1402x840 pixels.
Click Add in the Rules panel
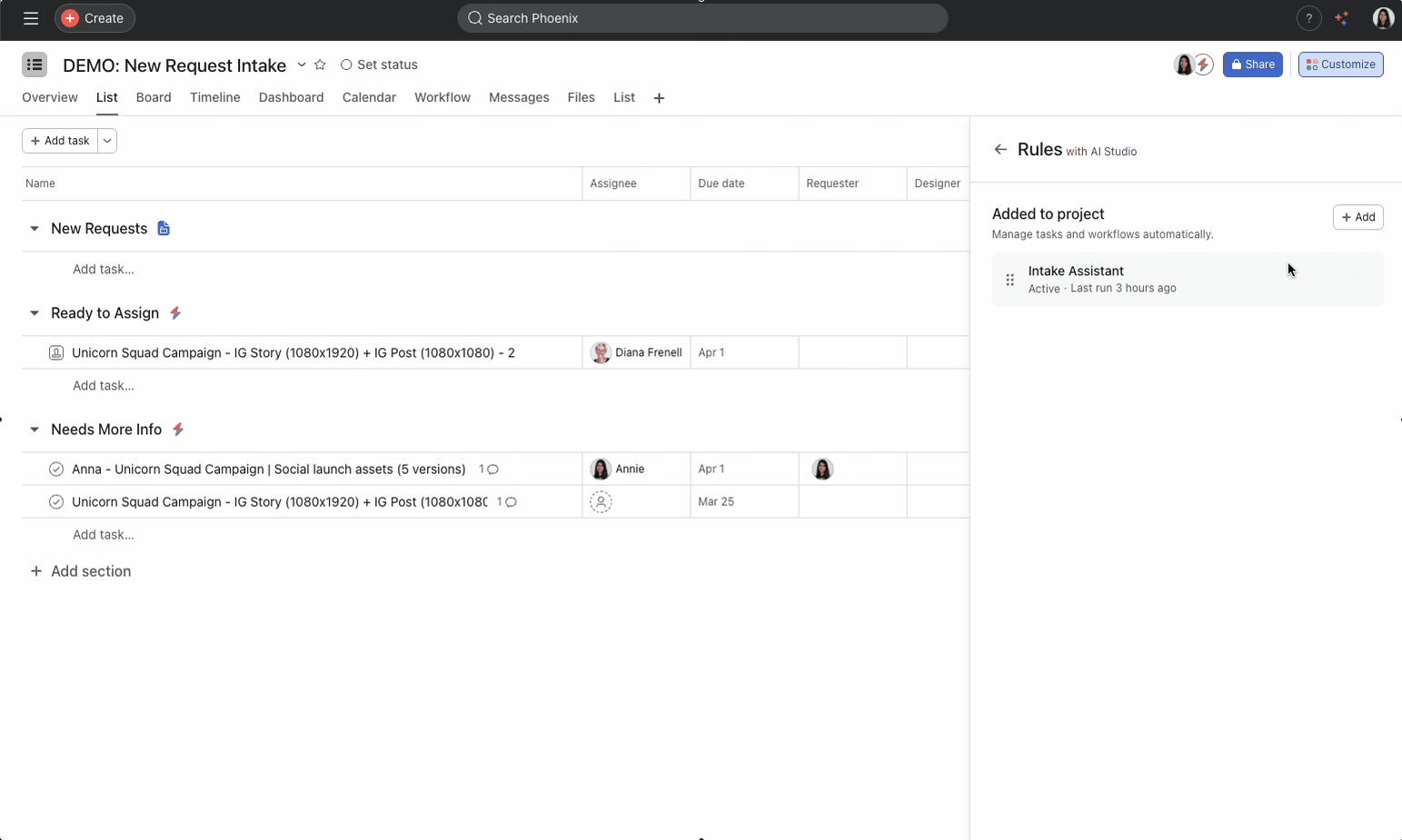pos(1358,217)
